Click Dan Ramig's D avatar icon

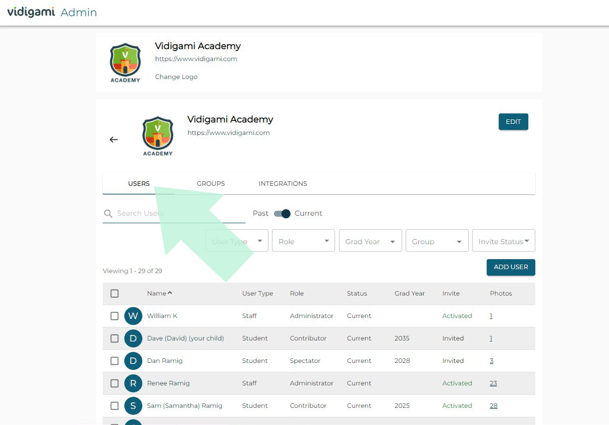pyautogui.click(x=133, y=361)
